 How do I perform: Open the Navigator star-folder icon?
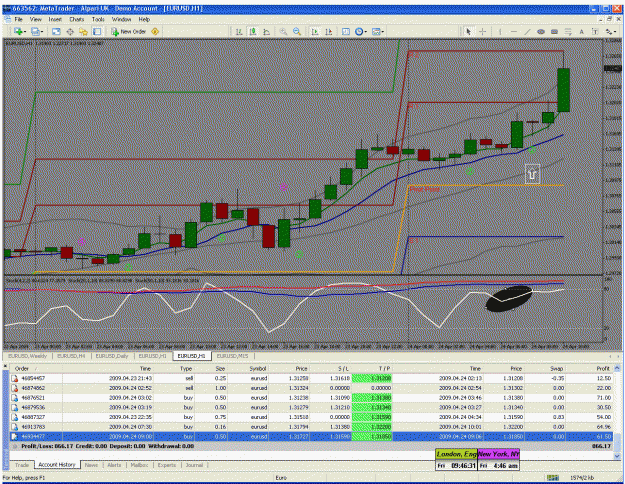[x=83, y=31]
